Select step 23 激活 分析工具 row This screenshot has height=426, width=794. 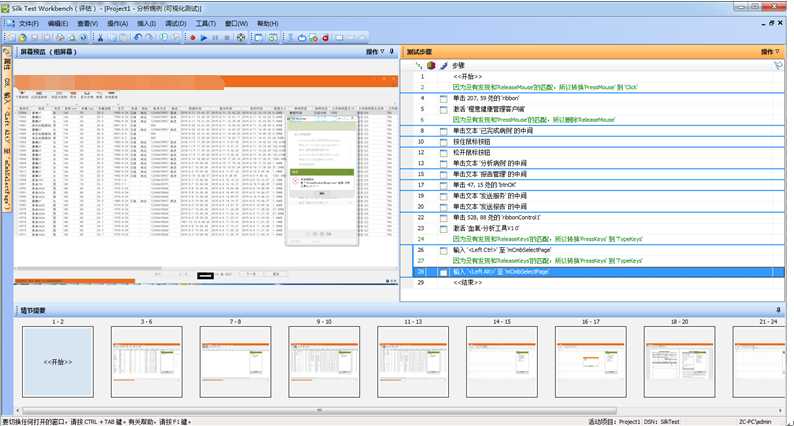tap(591, 228)
